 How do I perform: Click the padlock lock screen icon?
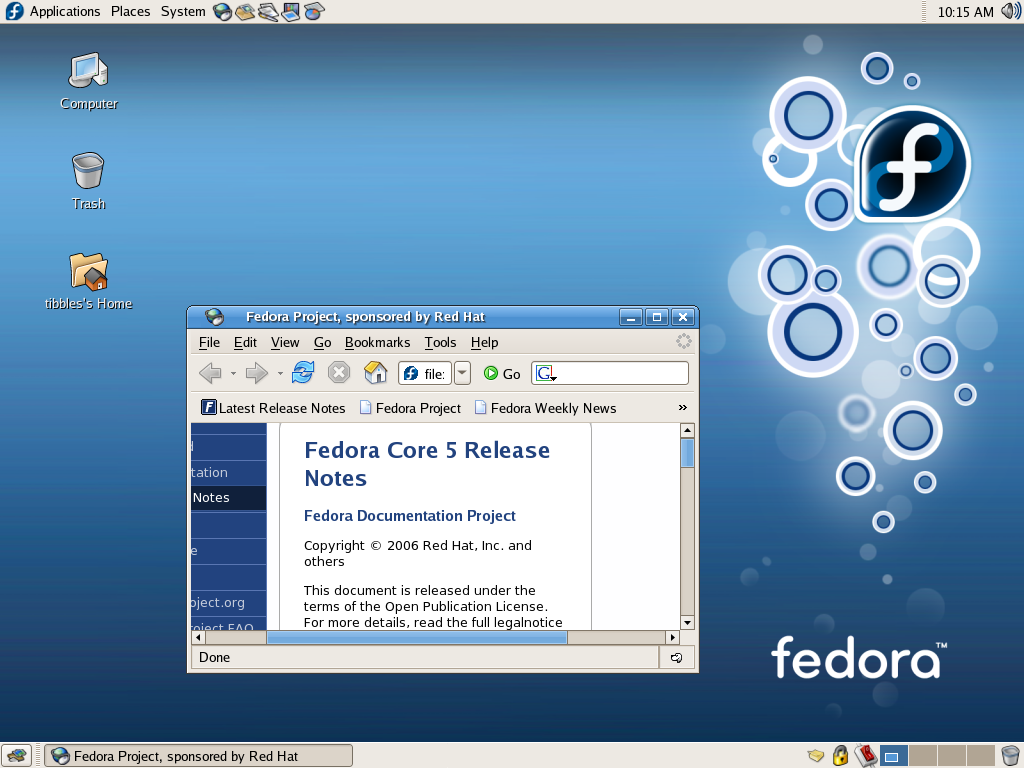[x=840, y=756]
